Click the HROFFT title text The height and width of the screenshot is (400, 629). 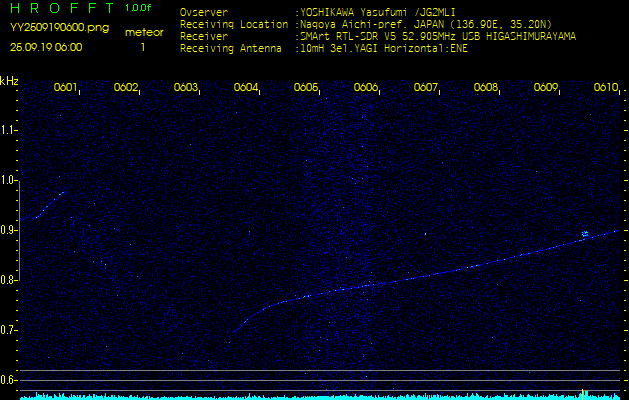[x=61, y=8]
